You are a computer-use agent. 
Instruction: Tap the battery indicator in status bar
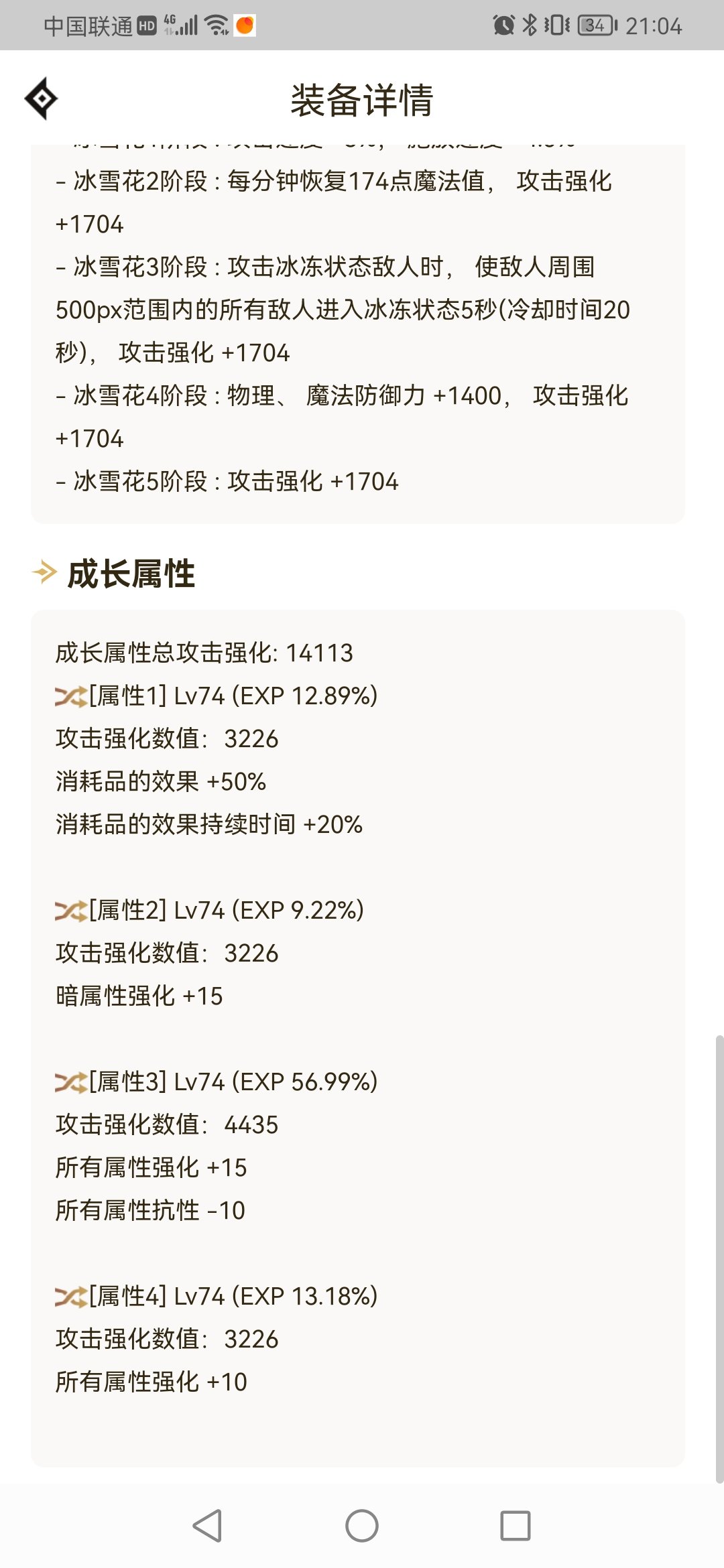coord(597,25)
